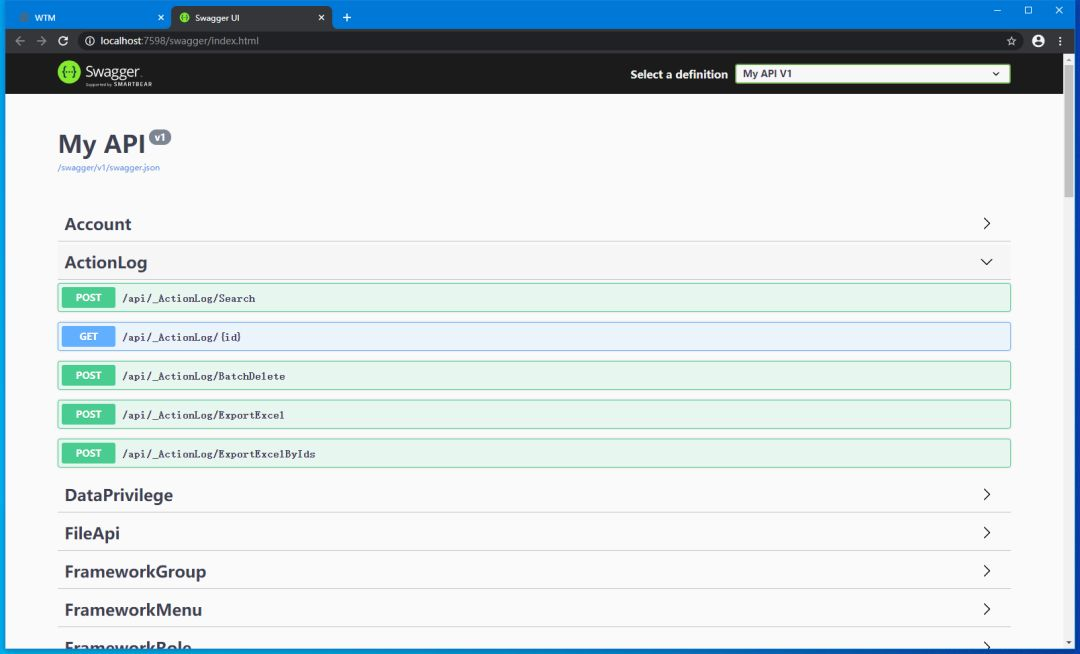1080x654 pixels.
Task: Click the FrameworkGroup section heading
Action: coord(135,571)
